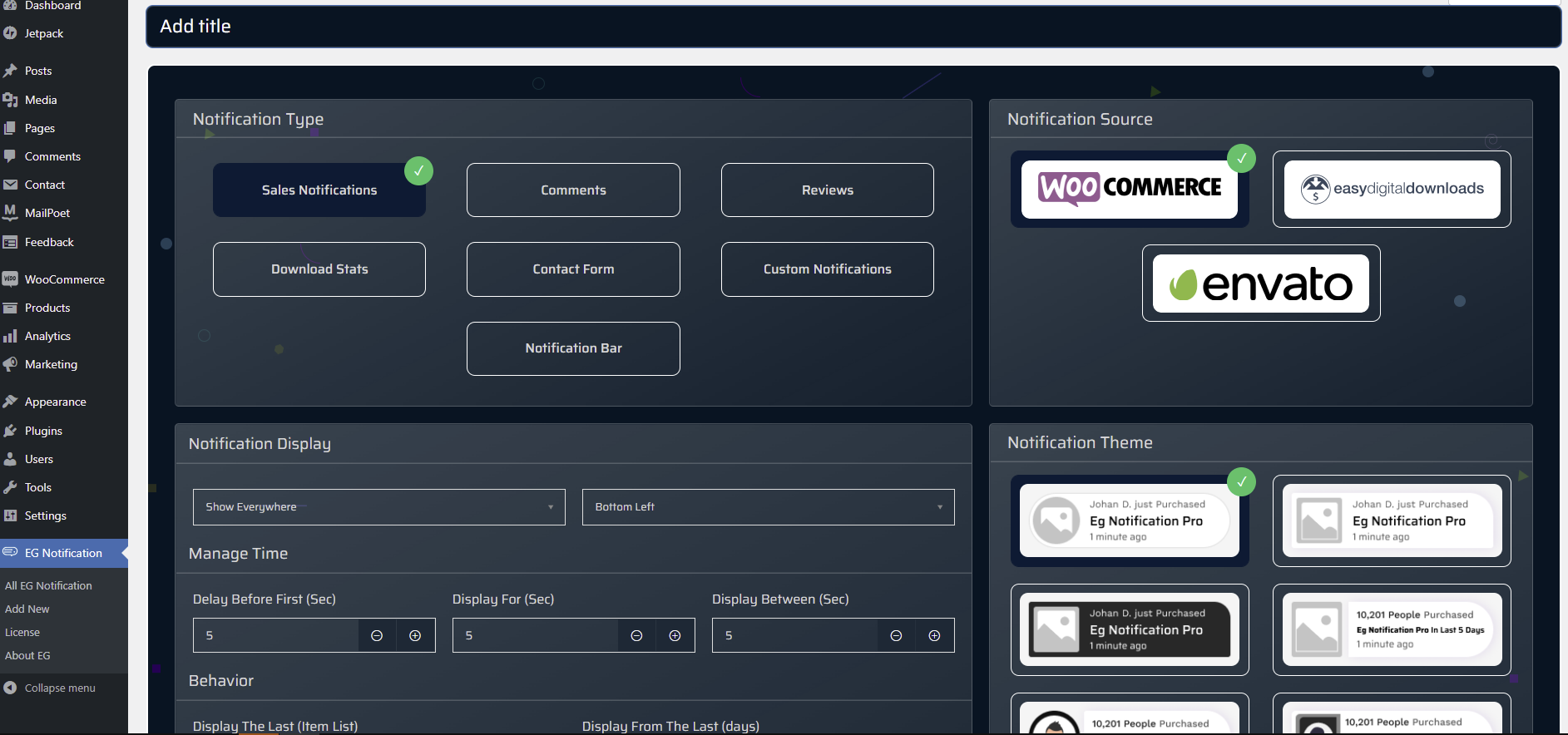Select the 10,201 People Purchased 5 Days theme
Viewport: 1568px width, 735px height.
[x=1392, y=629]
